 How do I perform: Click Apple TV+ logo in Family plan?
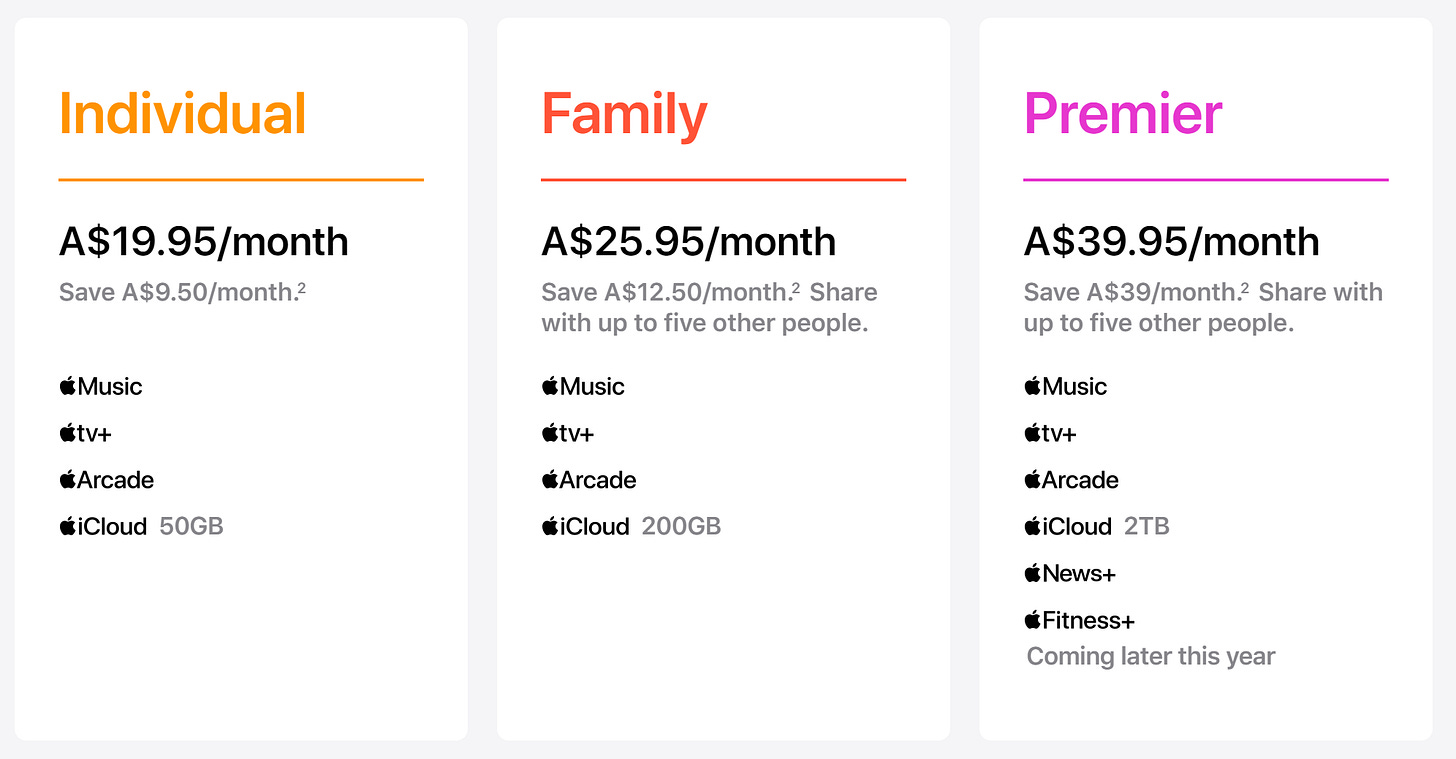(568, 433)
